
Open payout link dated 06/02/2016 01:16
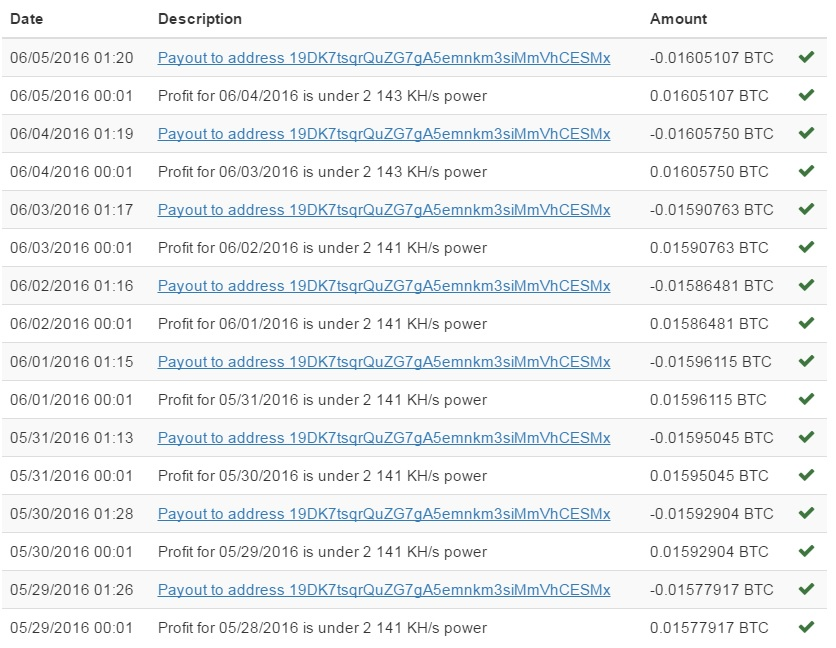[x=384, y=286]
